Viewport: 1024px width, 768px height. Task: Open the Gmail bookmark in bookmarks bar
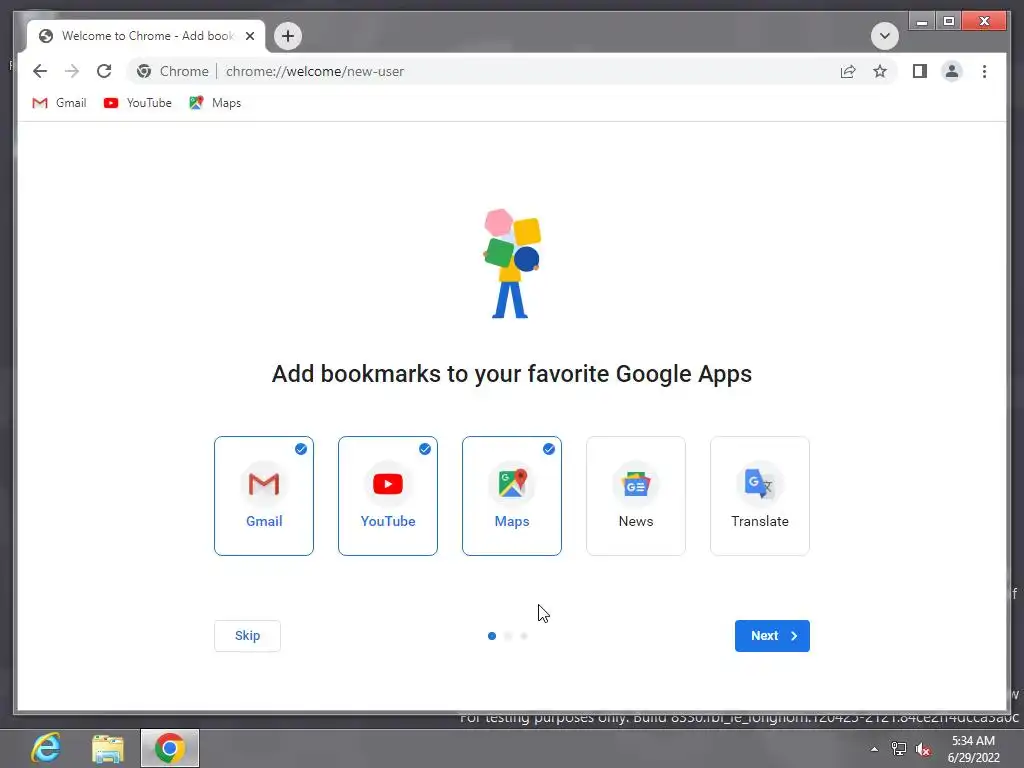click(x=59, y=103)
